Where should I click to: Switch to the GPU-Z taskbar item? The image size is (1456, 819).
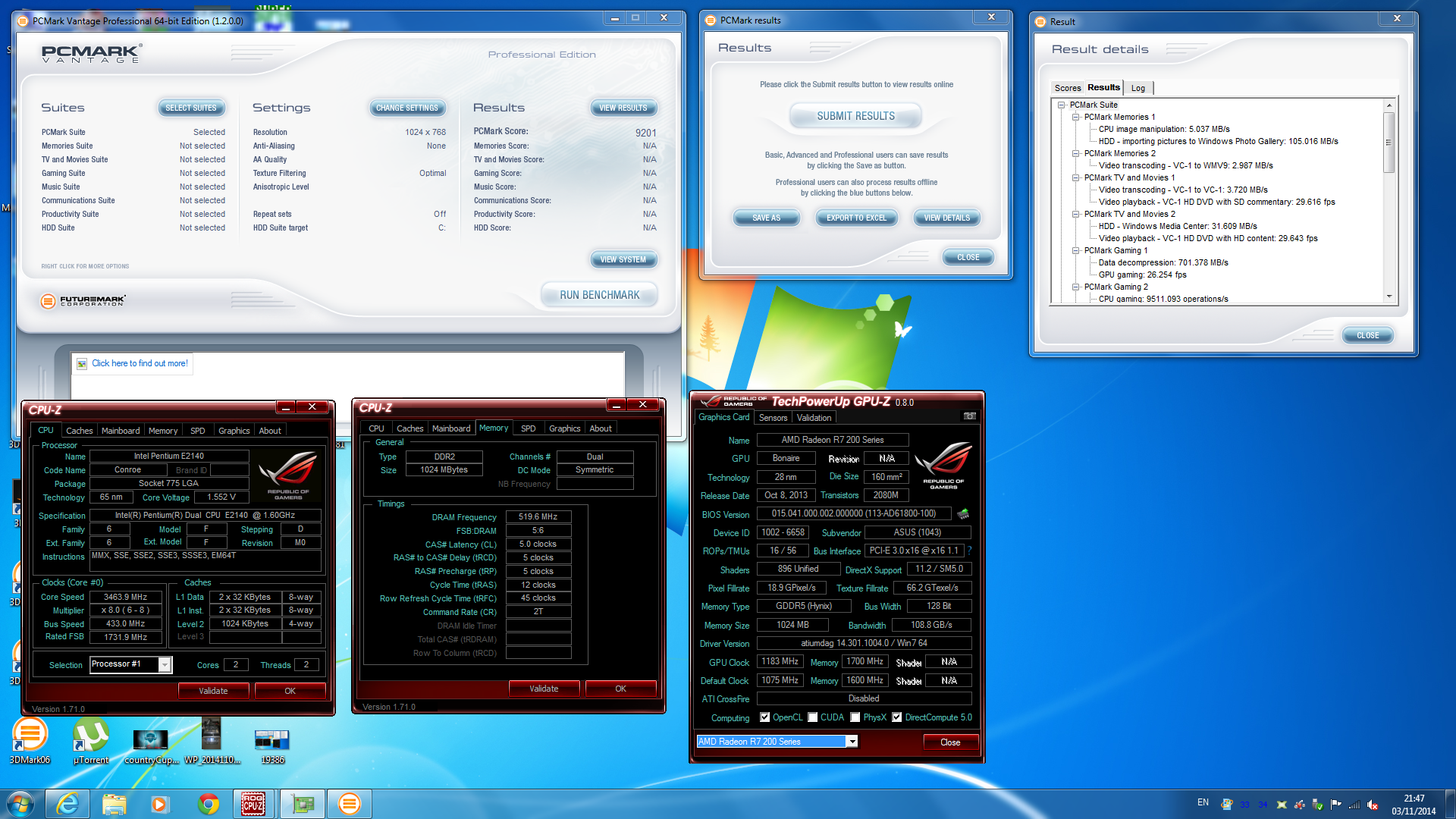point(303,804)
